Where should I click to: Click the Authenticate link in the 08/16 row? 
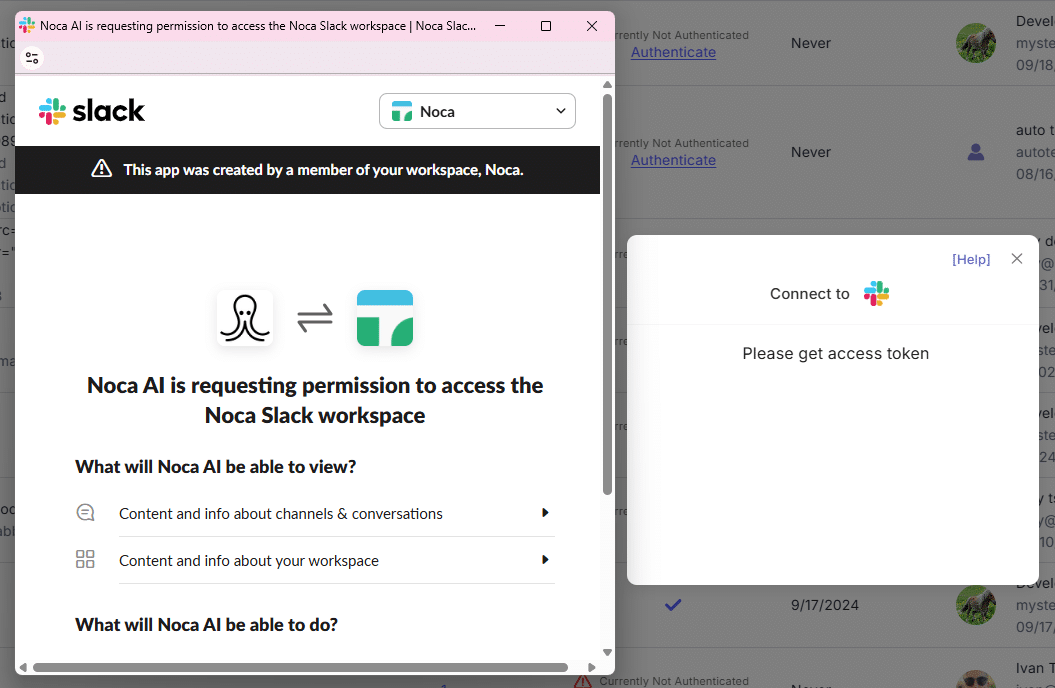pos(673,161)
